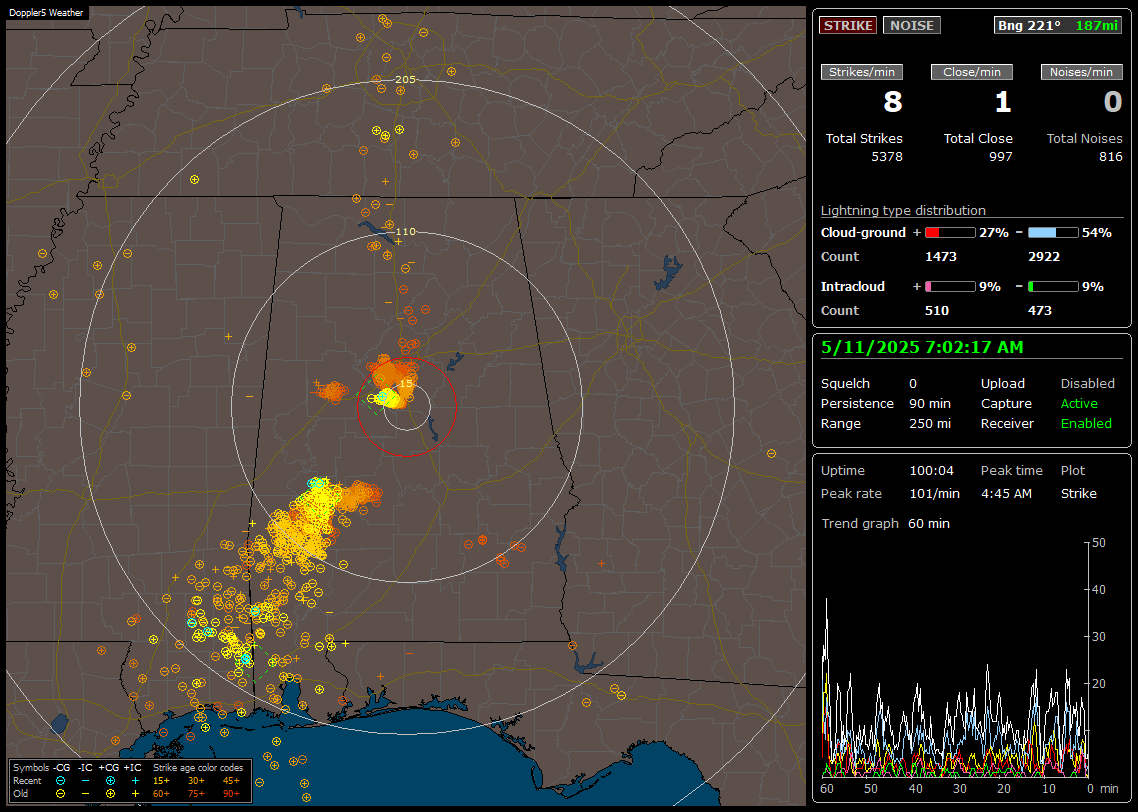Click the positive cloud-ground red percentage bar

coord(950,232)
